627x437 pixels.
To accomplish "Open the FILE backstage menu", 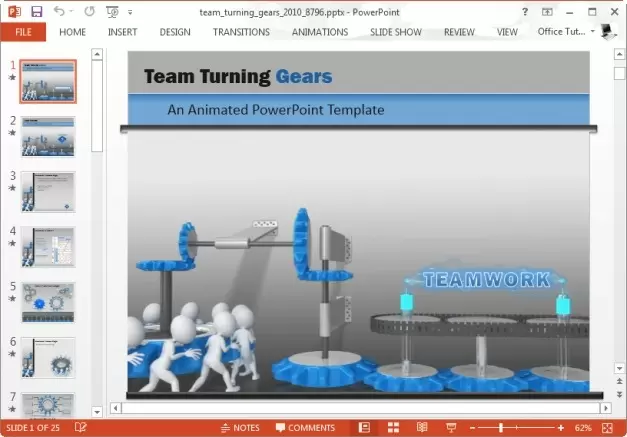I will [x=22, y=32].
